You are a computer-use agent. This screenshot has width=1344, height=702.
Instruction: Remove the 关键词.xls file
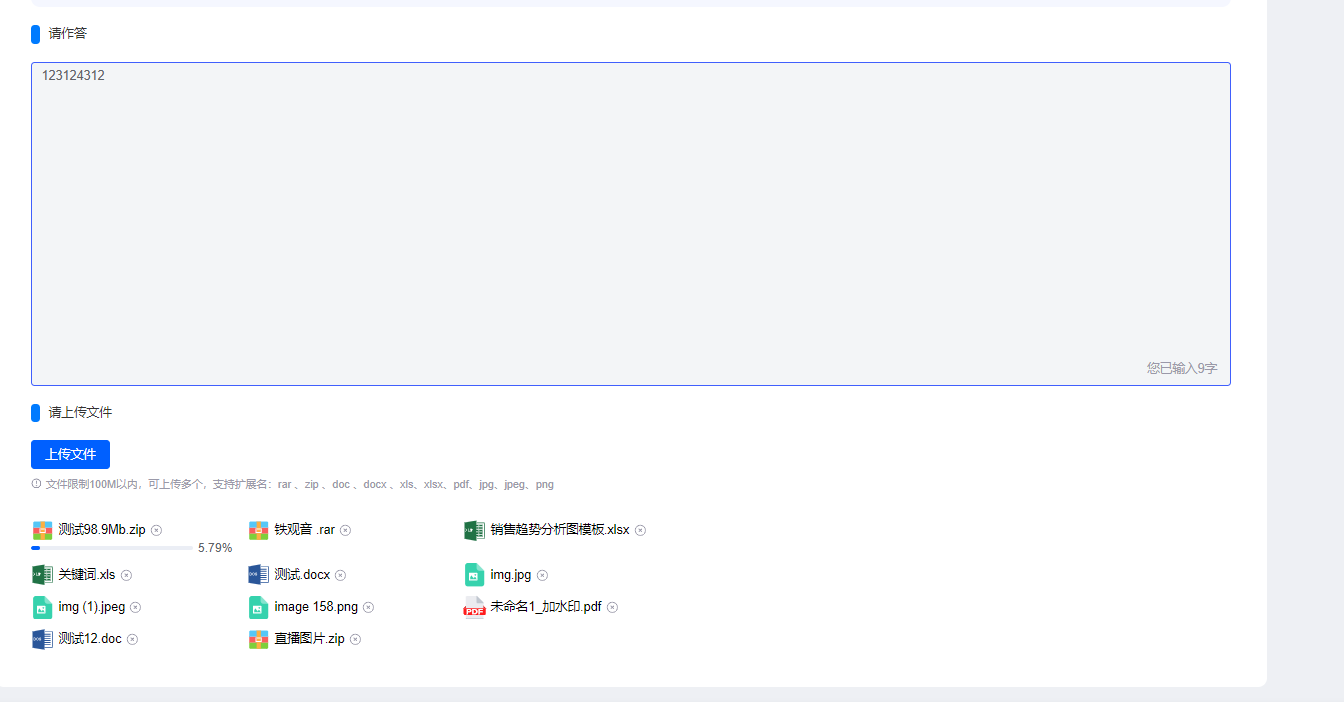click(126, 575)
